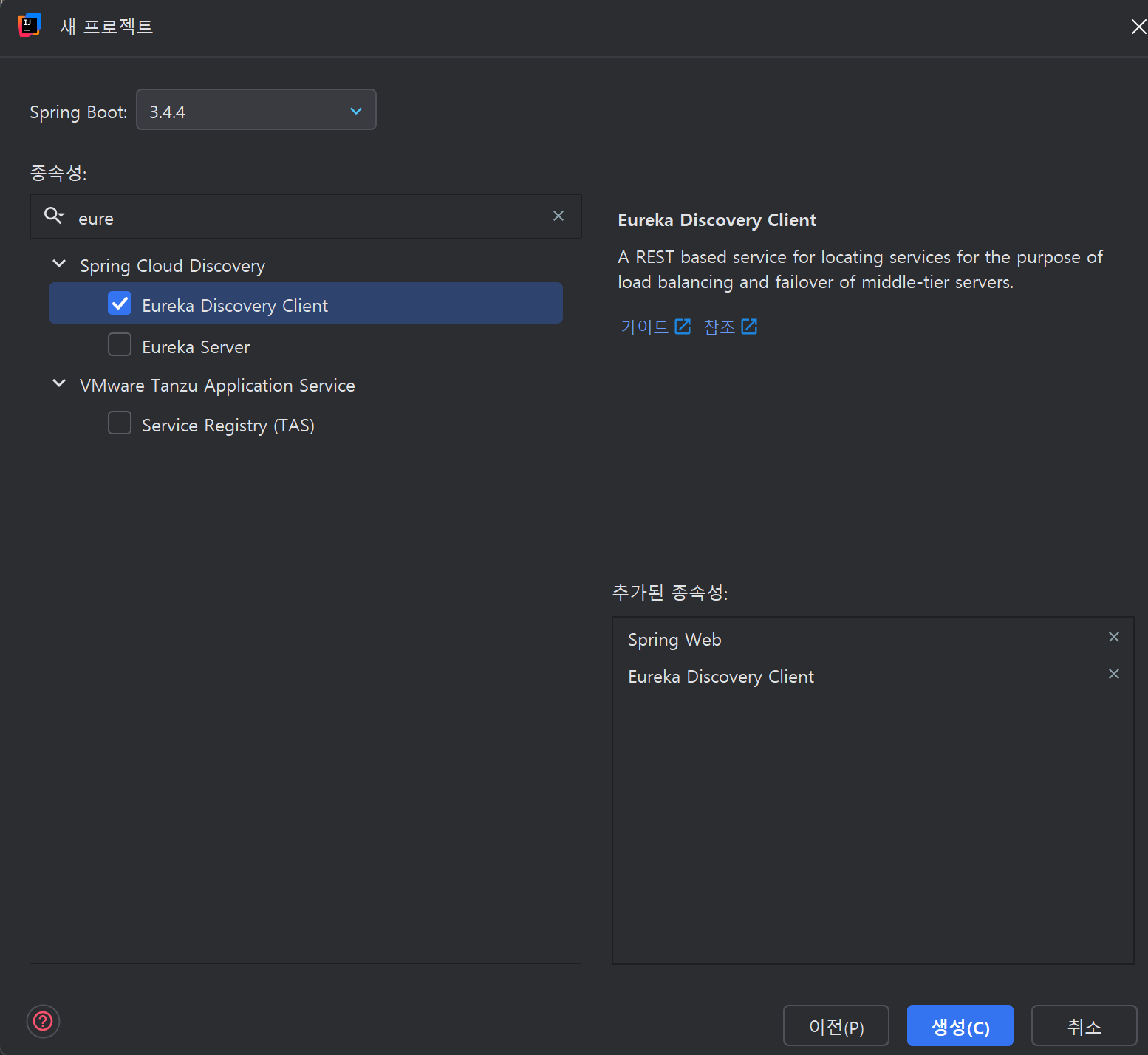Image resolution: width=1148 pixels, height=1055 pixels.
Task: Remove Spring Web from added dependencies
Action: [x=1114, y=637]
